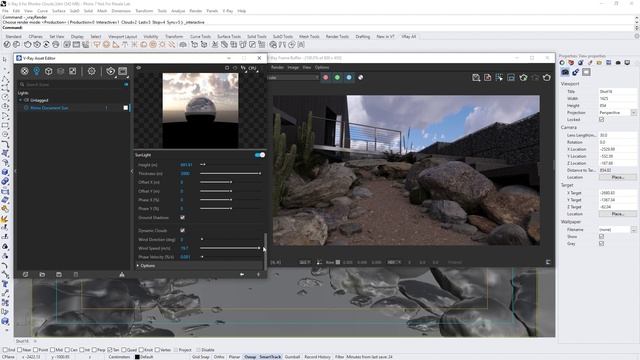The image size is (640, 360).
Task: Enable the Near osnap checkbox
Action: (20, 350)
